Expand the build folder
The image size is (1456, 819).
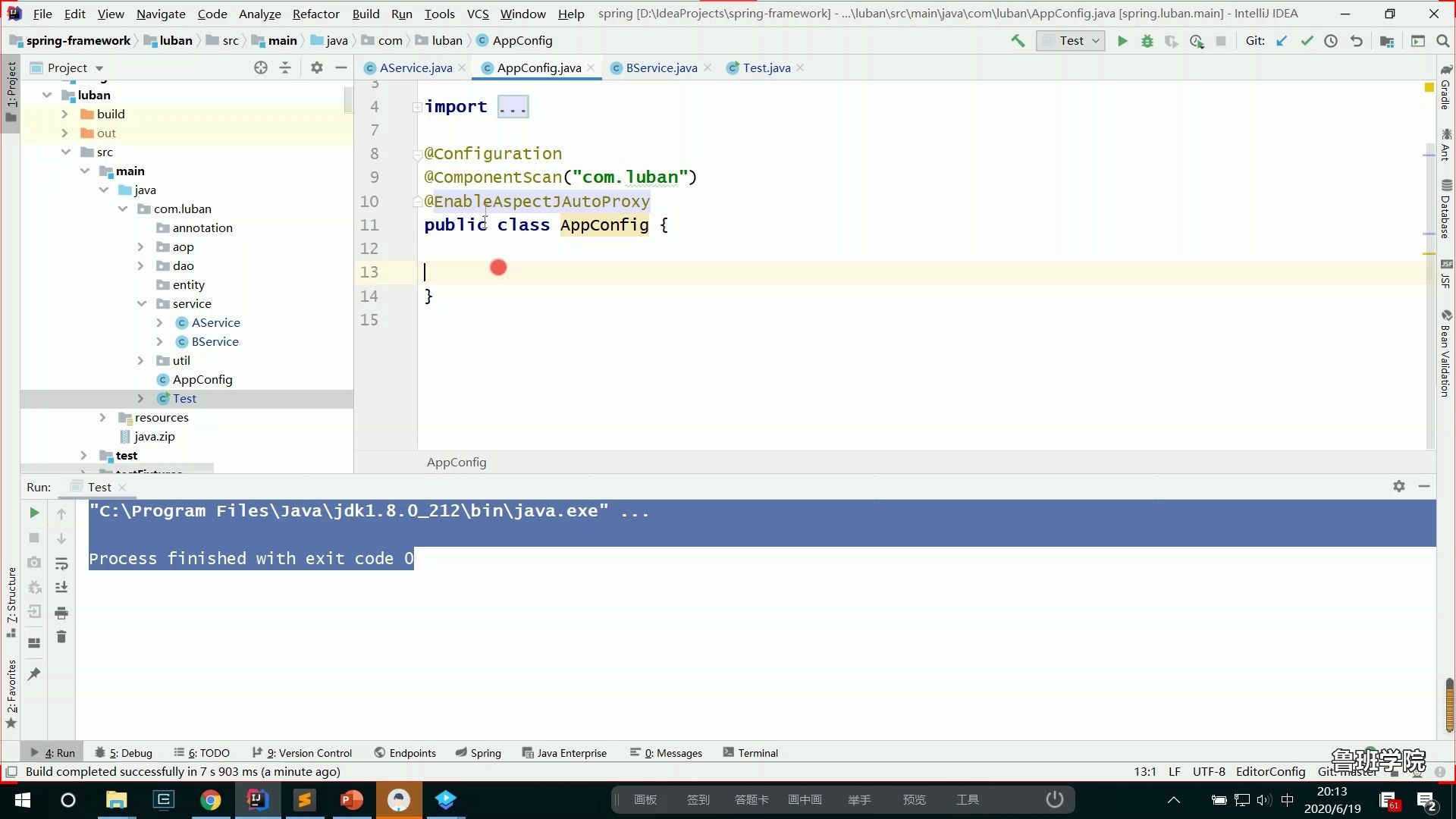tap(64, 114)
